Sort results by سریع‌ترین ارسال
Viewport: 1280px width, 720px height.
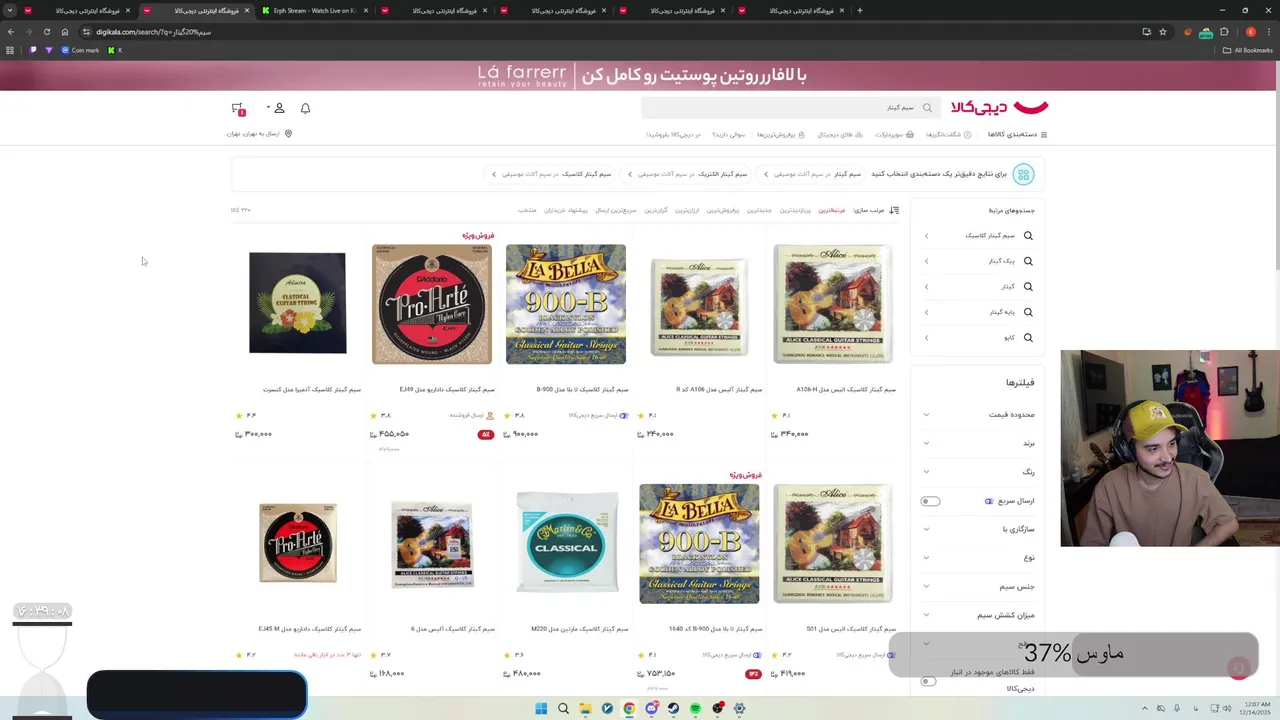[616, 210]
